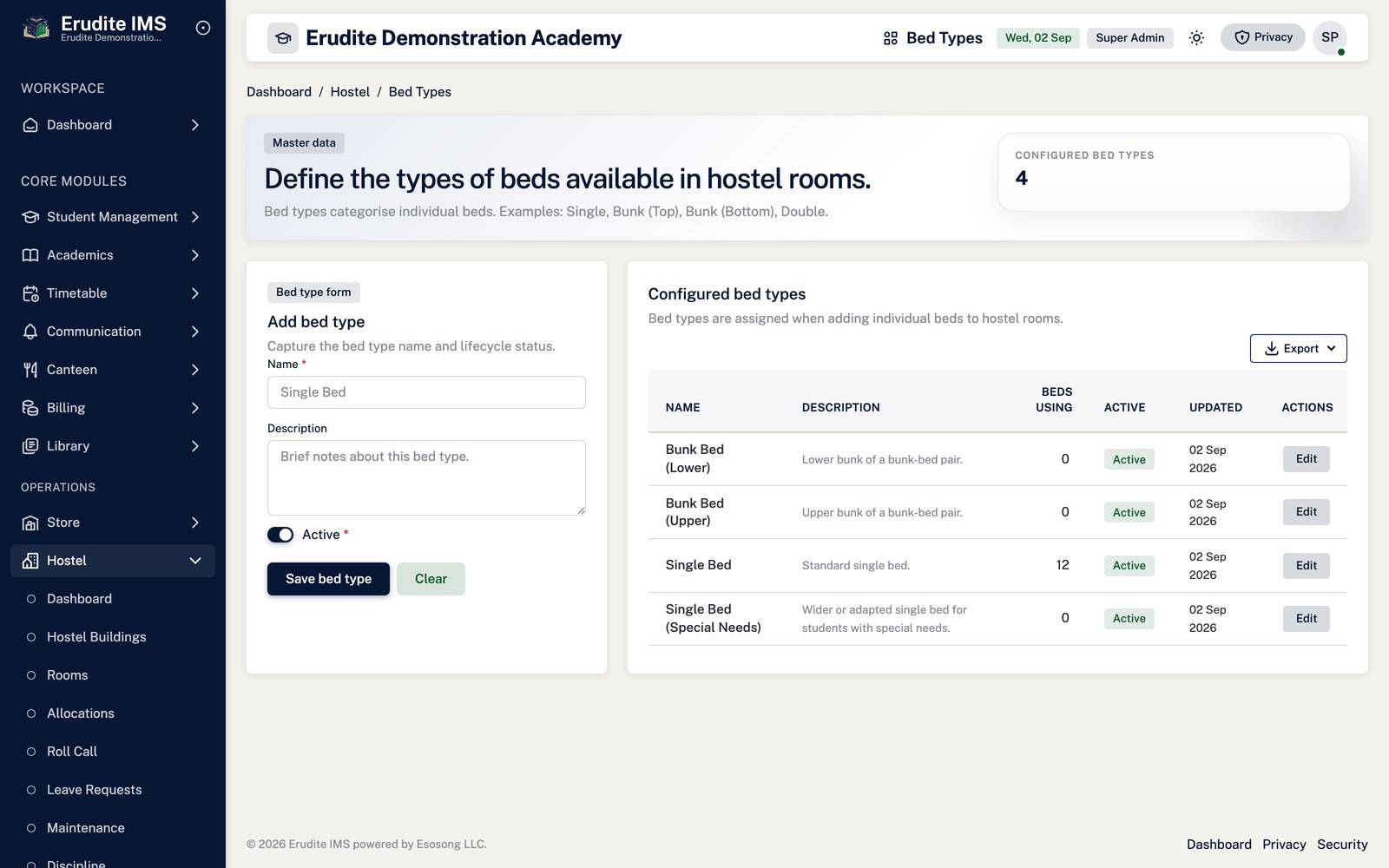Open Roll Call submenu item
Screen dimensions: 1389x868
pos(113,752)
